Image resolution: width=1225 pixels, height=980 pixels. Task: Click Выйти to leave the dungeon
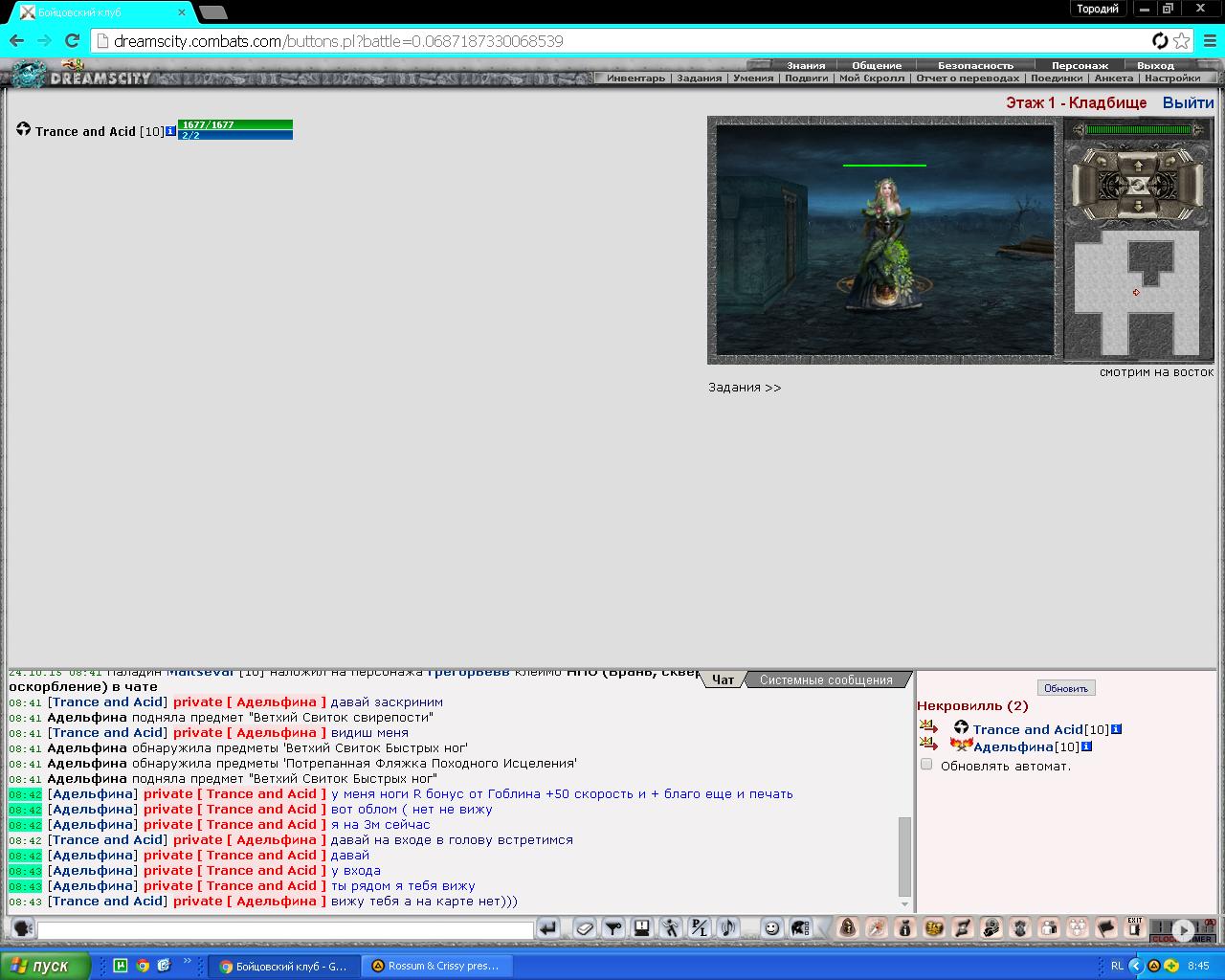[1188, 102]
